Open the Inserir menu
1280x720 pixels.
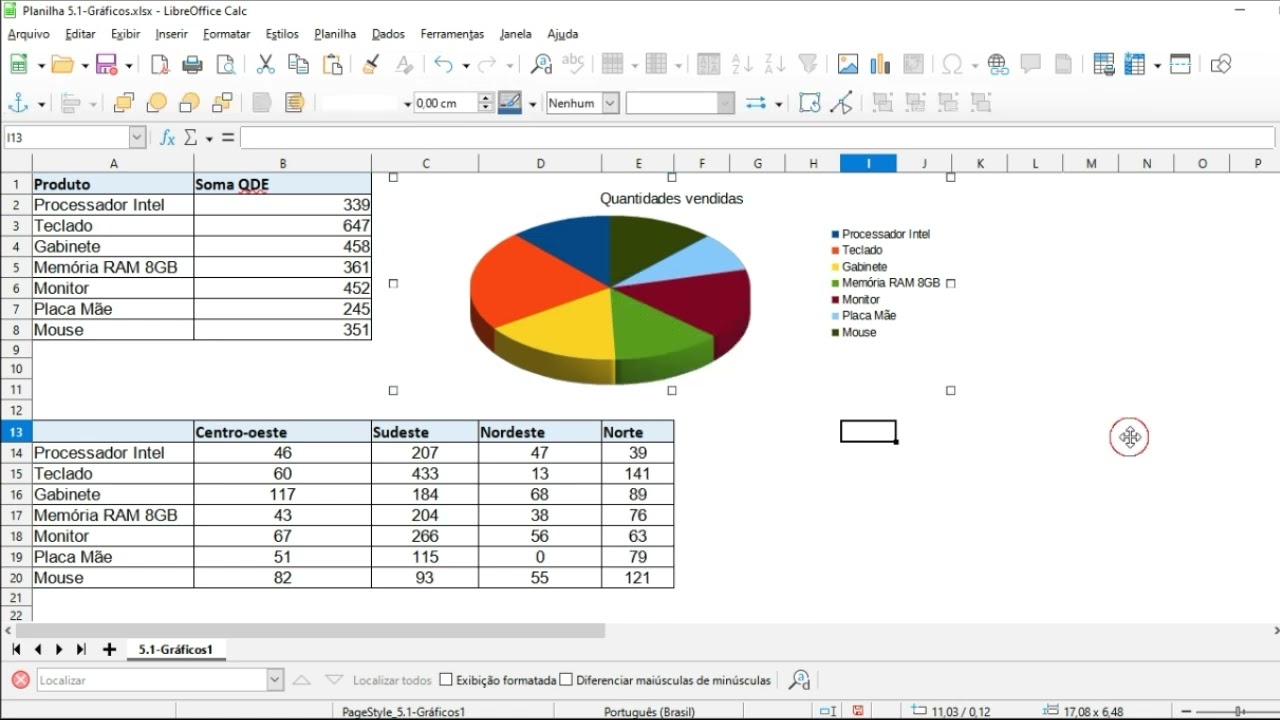coord(172,34)
